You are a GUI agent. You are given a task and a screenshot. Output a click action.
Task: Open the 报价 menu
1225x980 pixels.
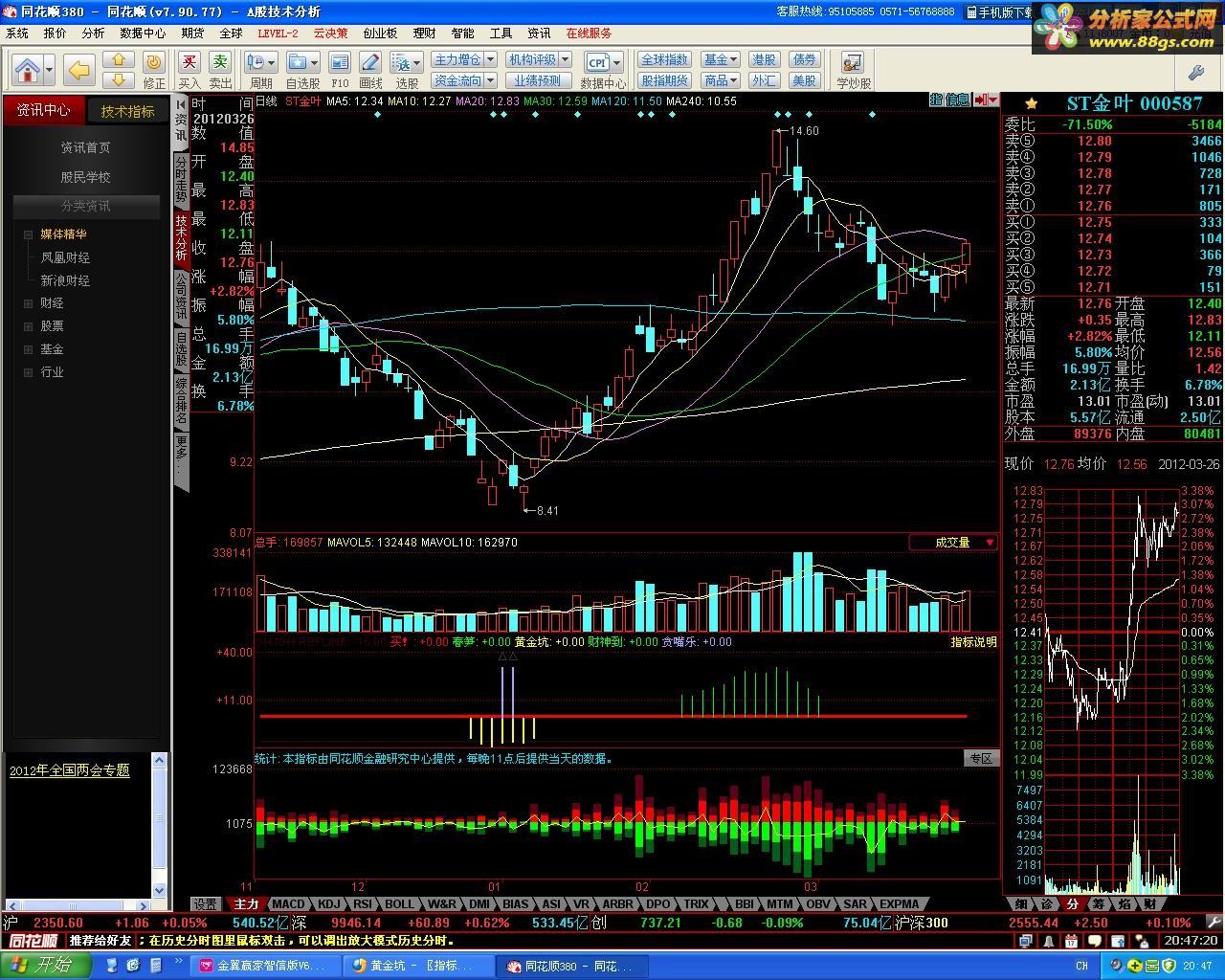pos(56,33)
